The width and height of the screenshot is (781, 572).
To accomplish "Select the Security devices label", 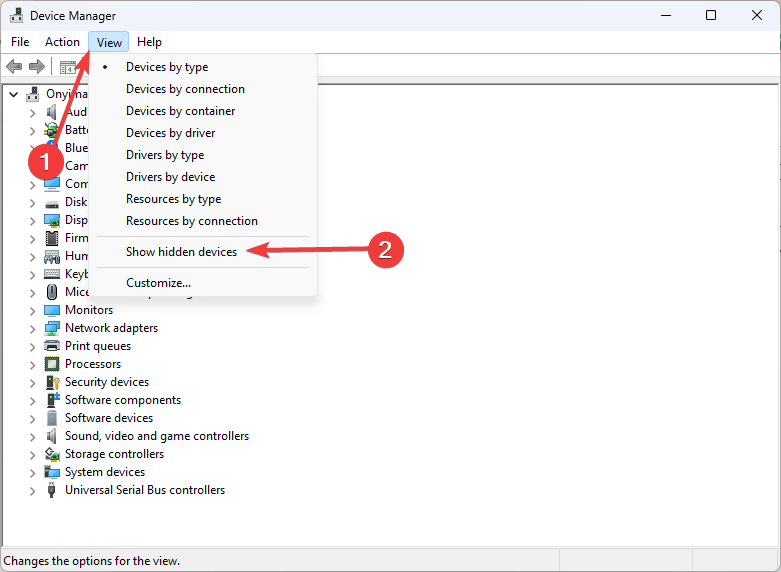I will click(107, 382).
